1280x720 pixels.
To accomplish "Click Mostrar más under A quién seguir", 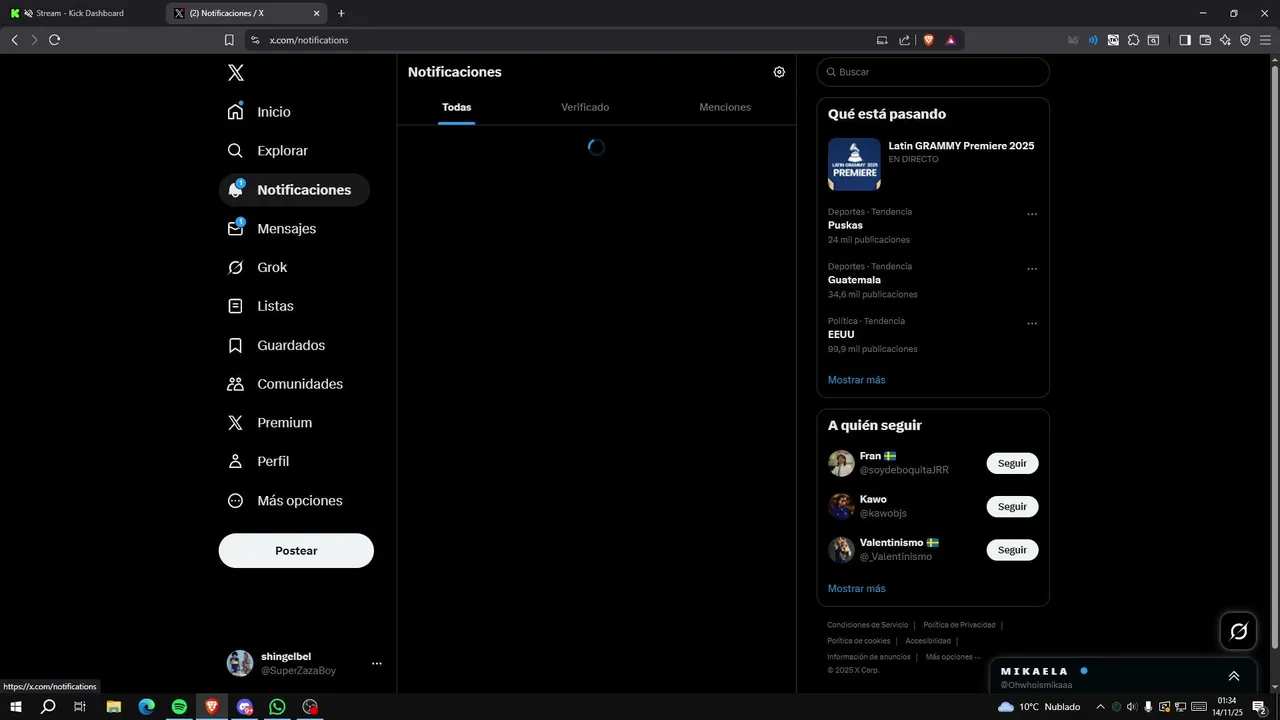I will (x=856, y=589).
